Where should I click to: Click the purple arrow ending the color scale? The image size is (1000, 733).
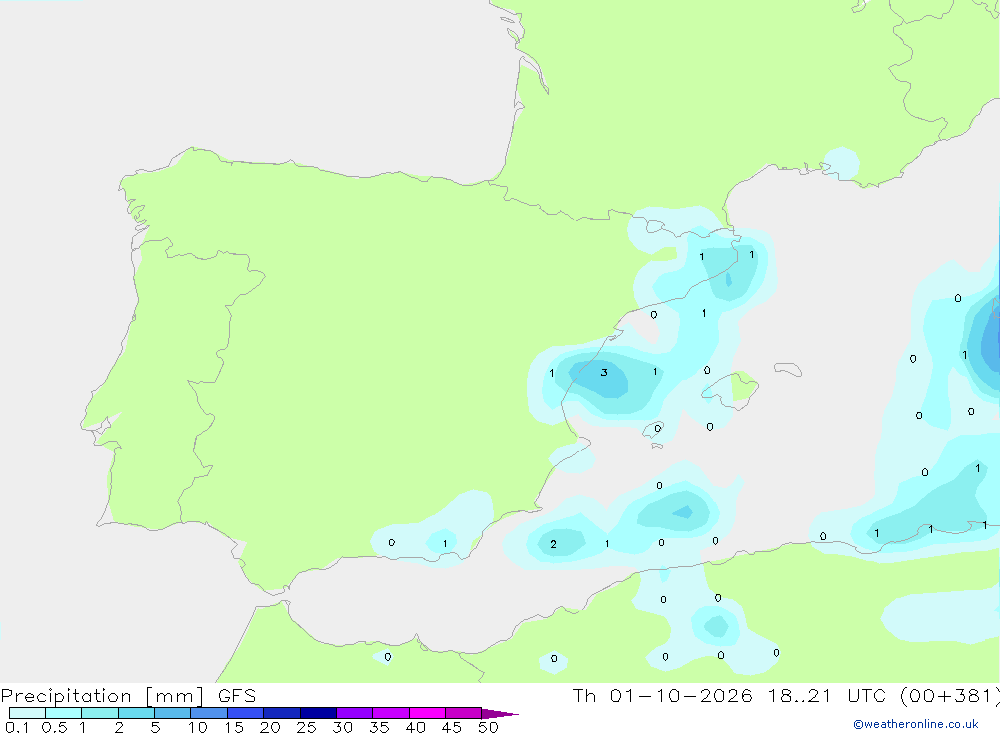pyautogui.click(x=500, y=714)
